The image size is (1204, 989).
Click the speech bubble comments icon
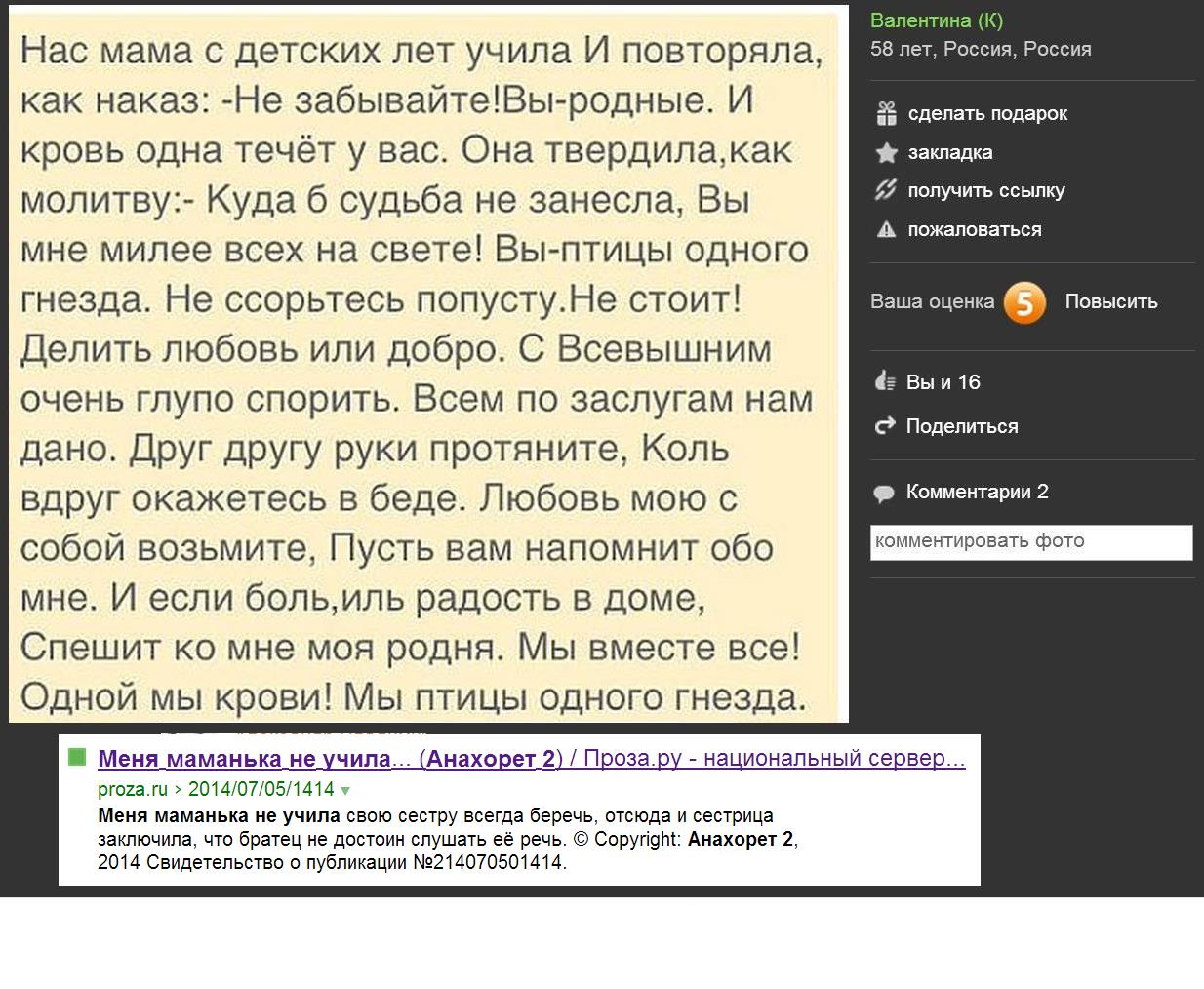click(884, 494)
